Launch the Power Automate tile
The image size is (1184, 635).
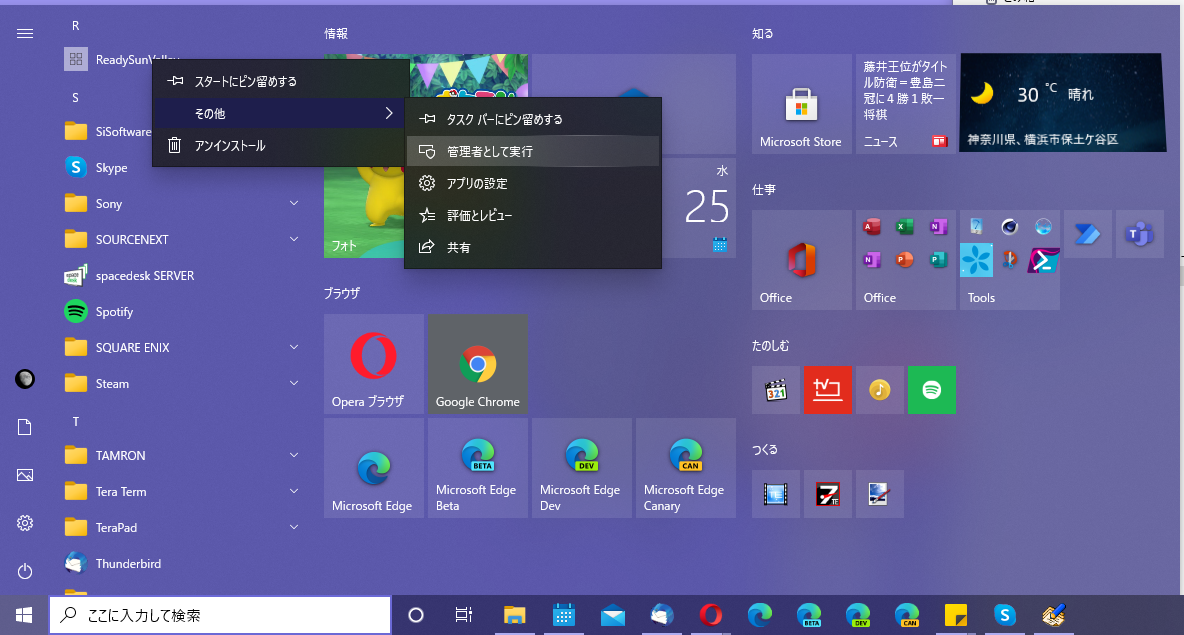[x=1087, y=234]
